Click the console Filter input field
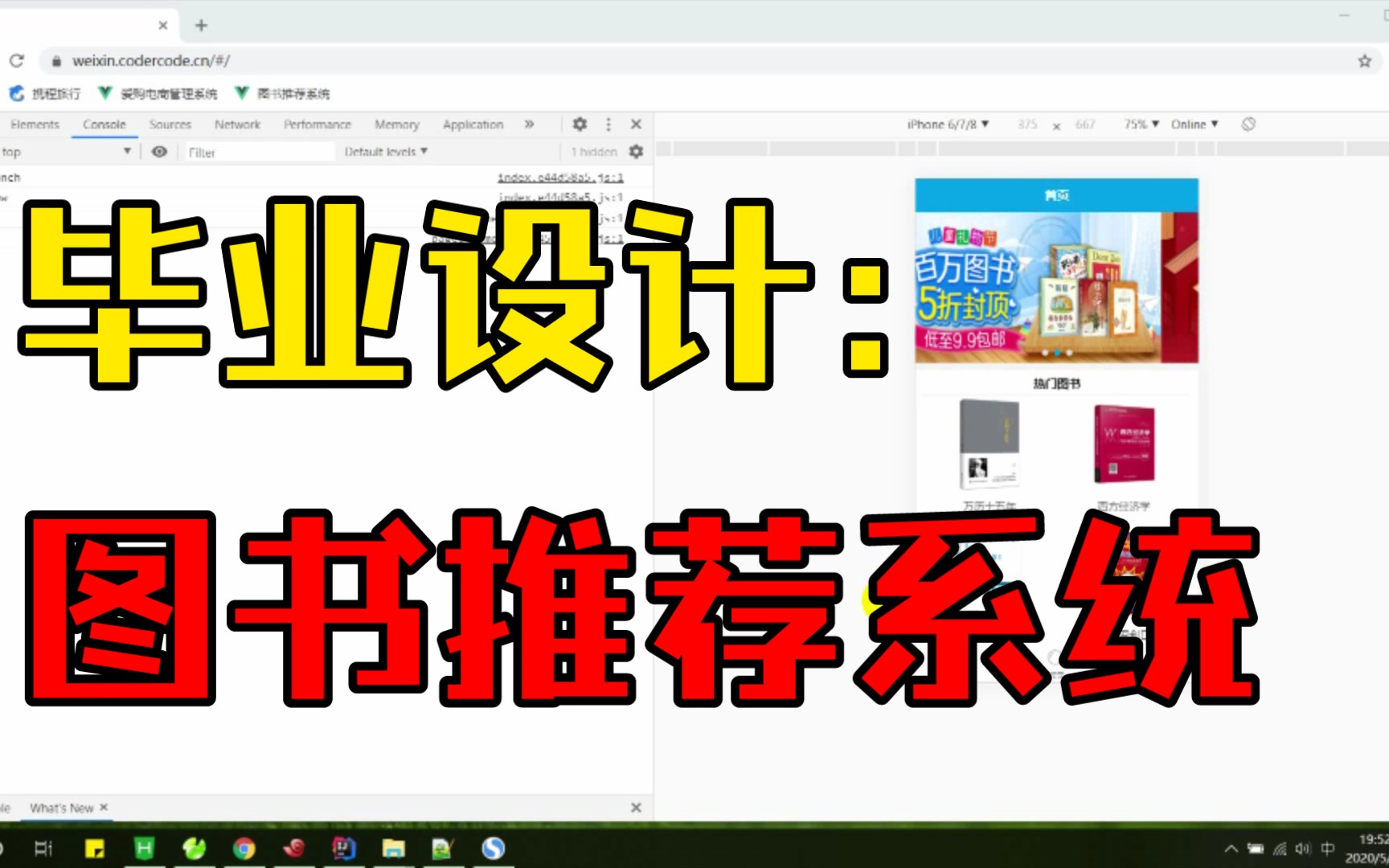 pos(259,152)
